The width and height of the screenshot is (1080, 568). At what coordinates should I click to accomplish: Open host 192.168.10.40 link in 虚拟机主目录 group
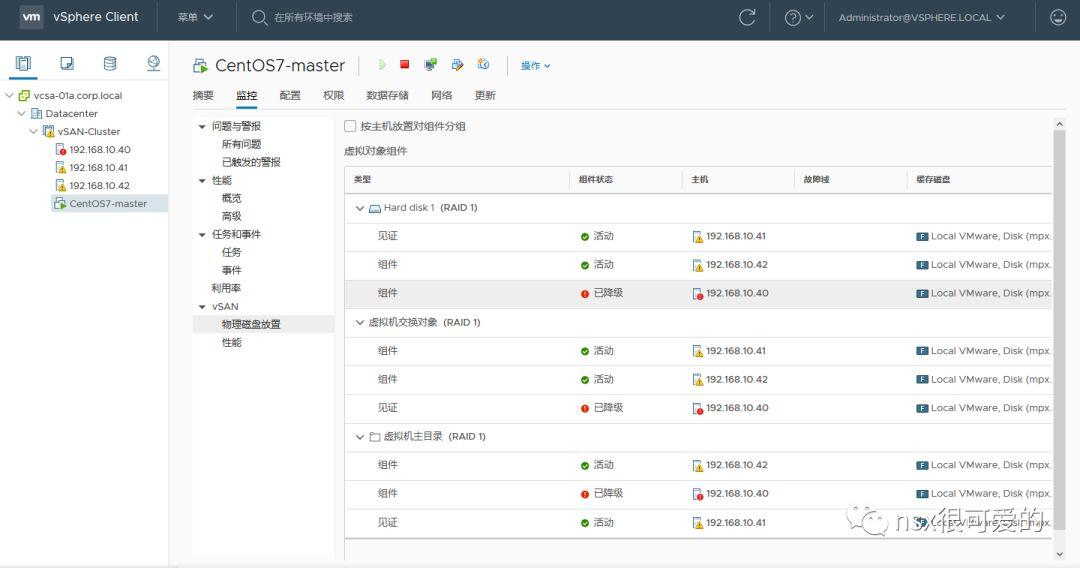(737, 494)
